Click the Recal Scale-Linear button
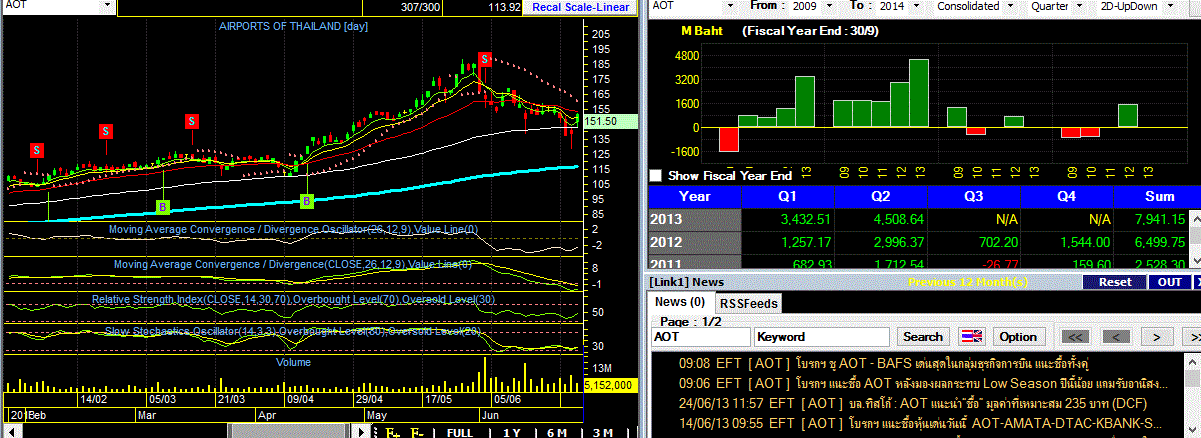The width and height of the screenshot is (1201, 438). [x=581, y=7]
